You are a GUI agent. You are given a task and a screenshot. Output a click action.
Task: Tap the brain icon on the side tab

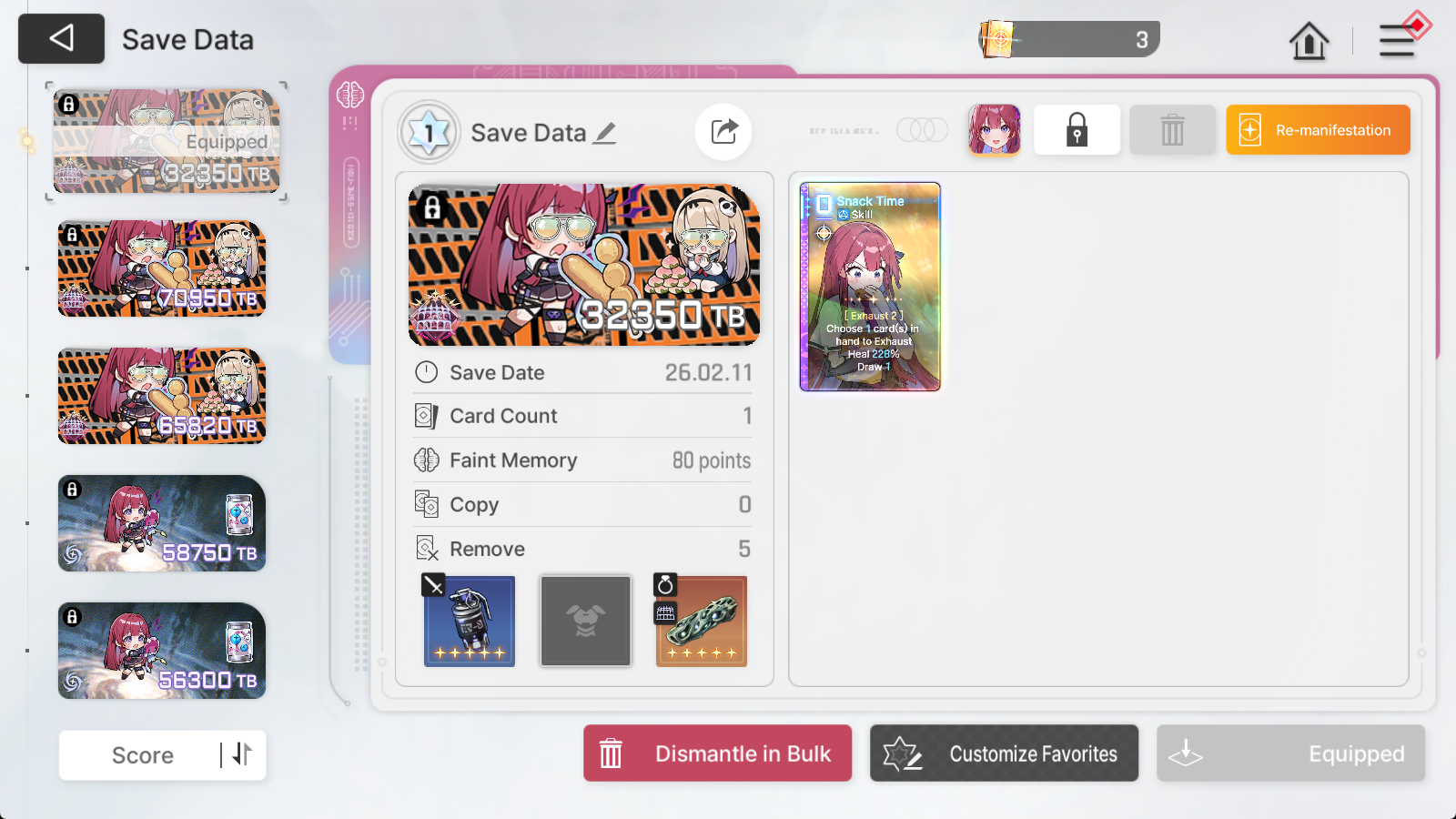tap(350, 94)
